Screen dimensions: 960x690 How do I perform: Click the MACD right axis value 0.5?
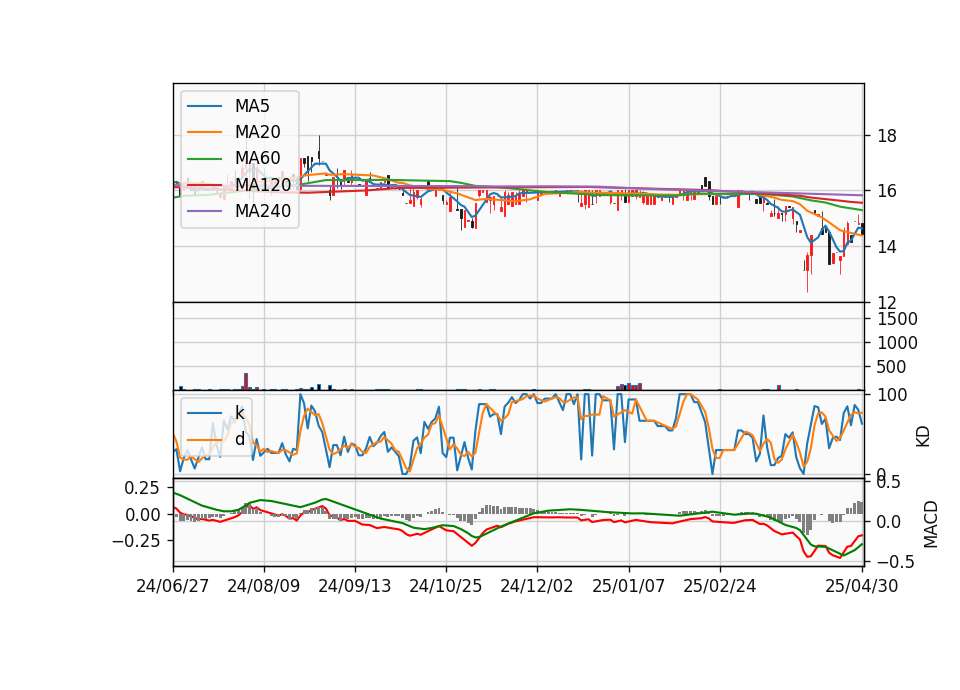point(890,482)
